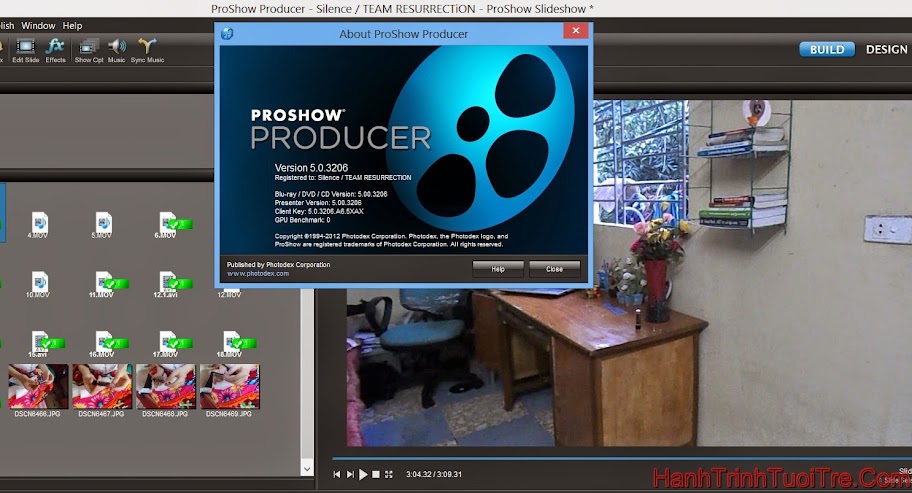Click Published by Photodex Corporation text
This screenshot has height=493, width=912.
[x=279, y=265]
